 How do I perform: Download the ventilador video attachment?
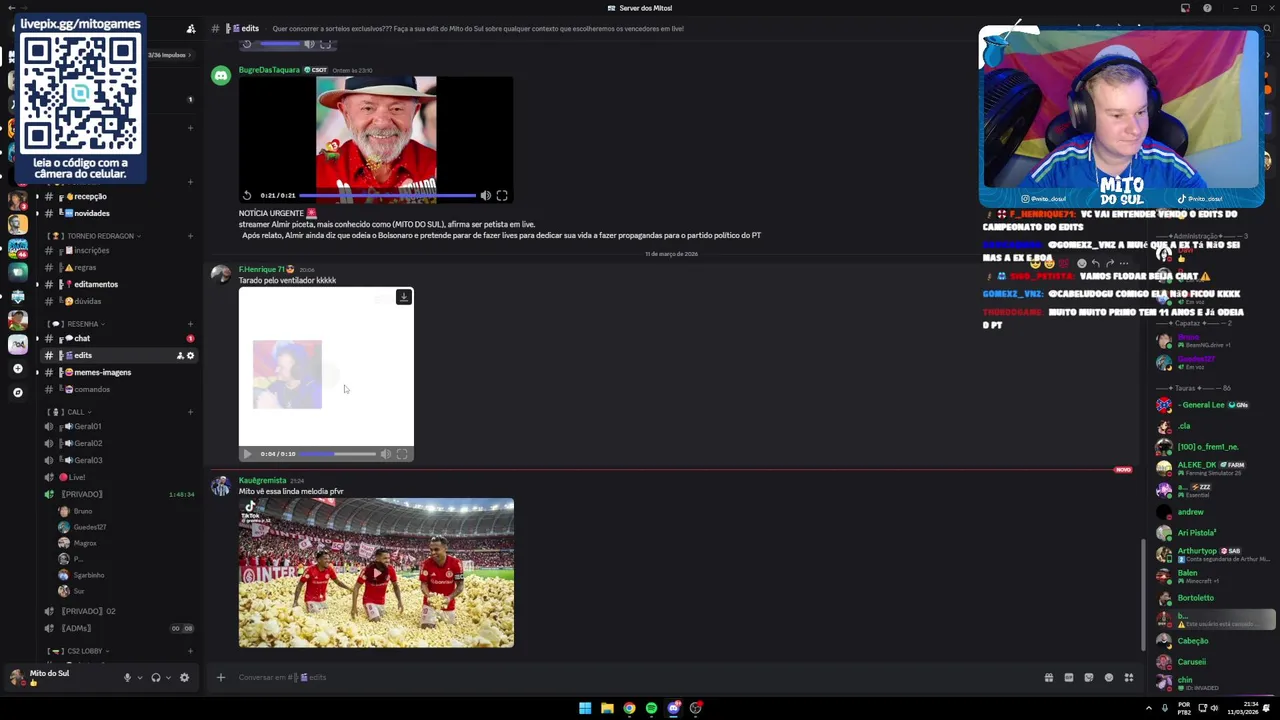(x=404, y=297)
